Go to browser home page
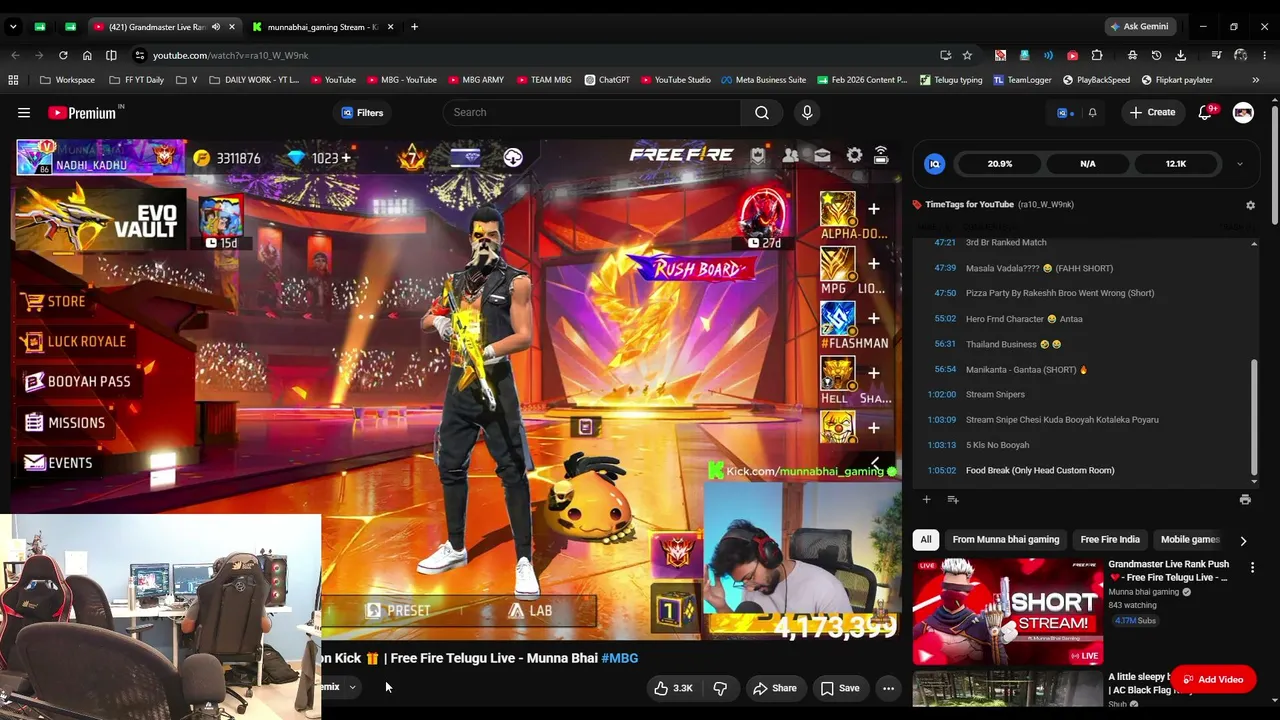 pos(87,55)
